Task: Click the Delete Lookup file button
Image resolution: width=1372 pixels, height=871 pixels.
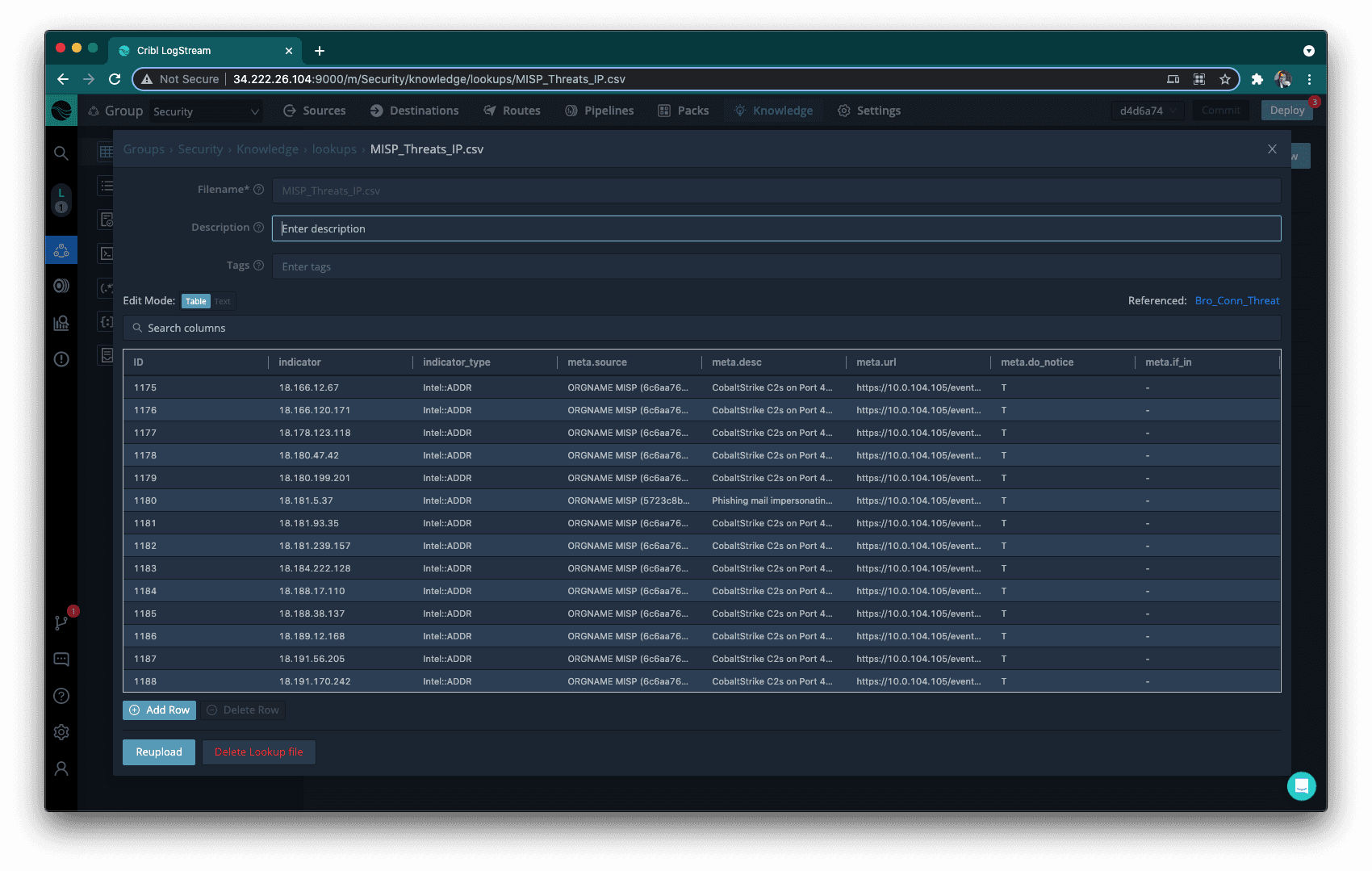Action: click(258, 752)
